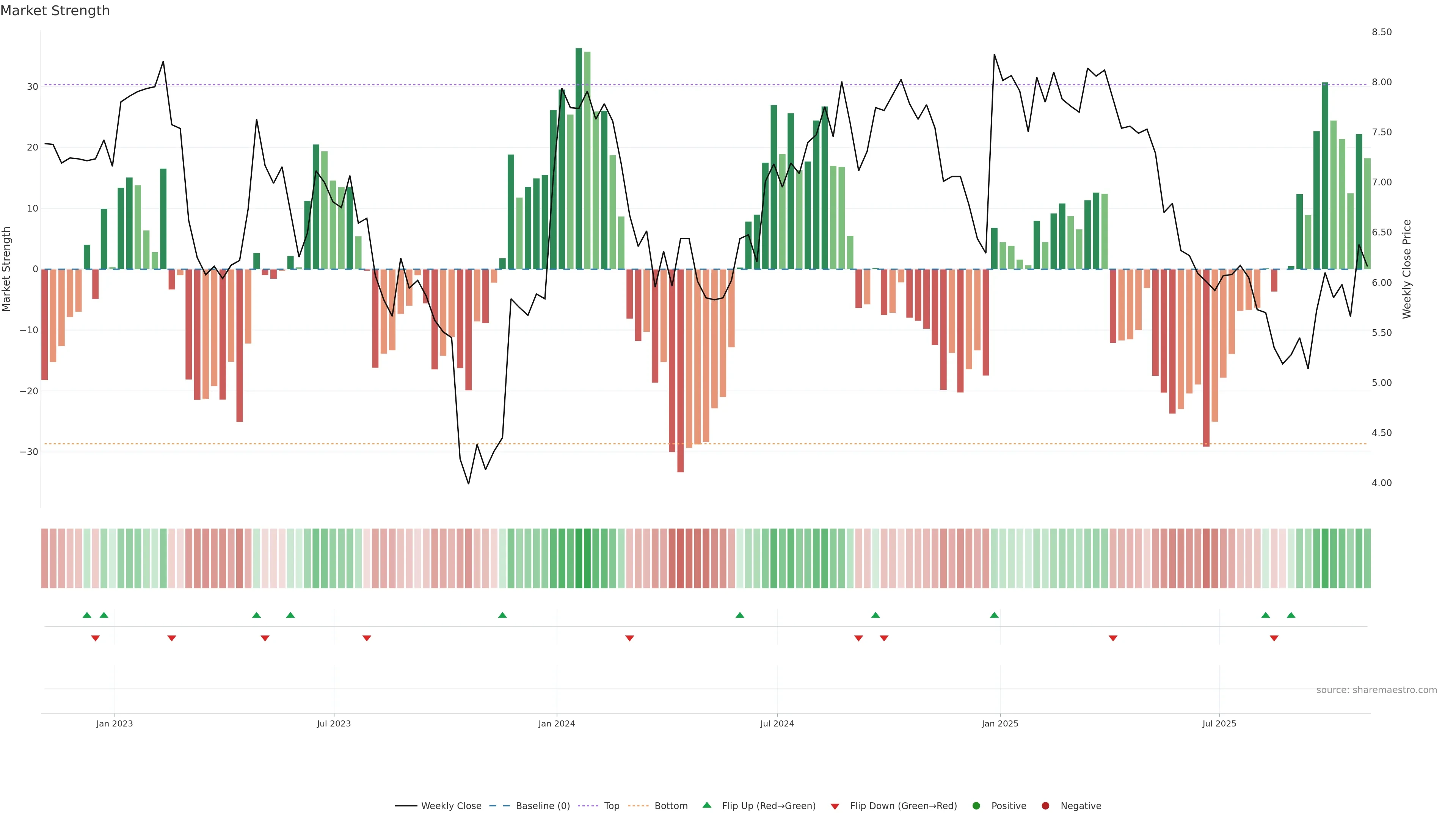Click Flip Down red triangle legend icon

[x=835, y=806]
